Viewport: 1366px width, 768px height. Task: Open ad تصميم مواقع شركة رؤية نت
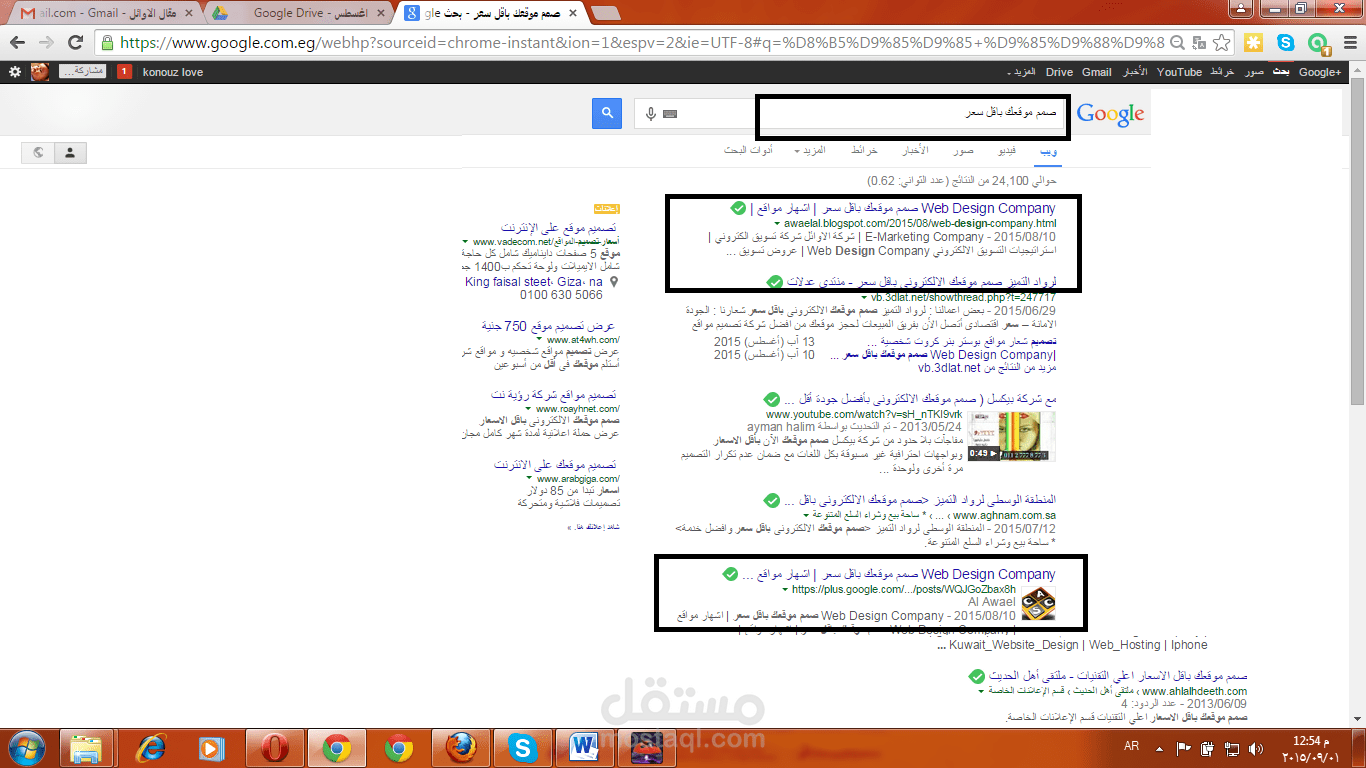pos(554,395)
